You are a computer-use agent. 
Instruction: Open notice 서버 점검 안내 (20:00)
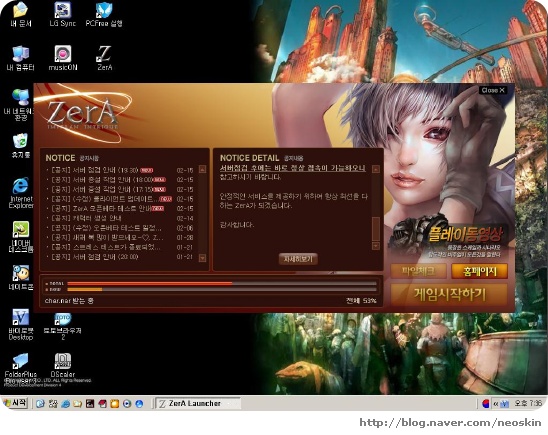(94, 257)
